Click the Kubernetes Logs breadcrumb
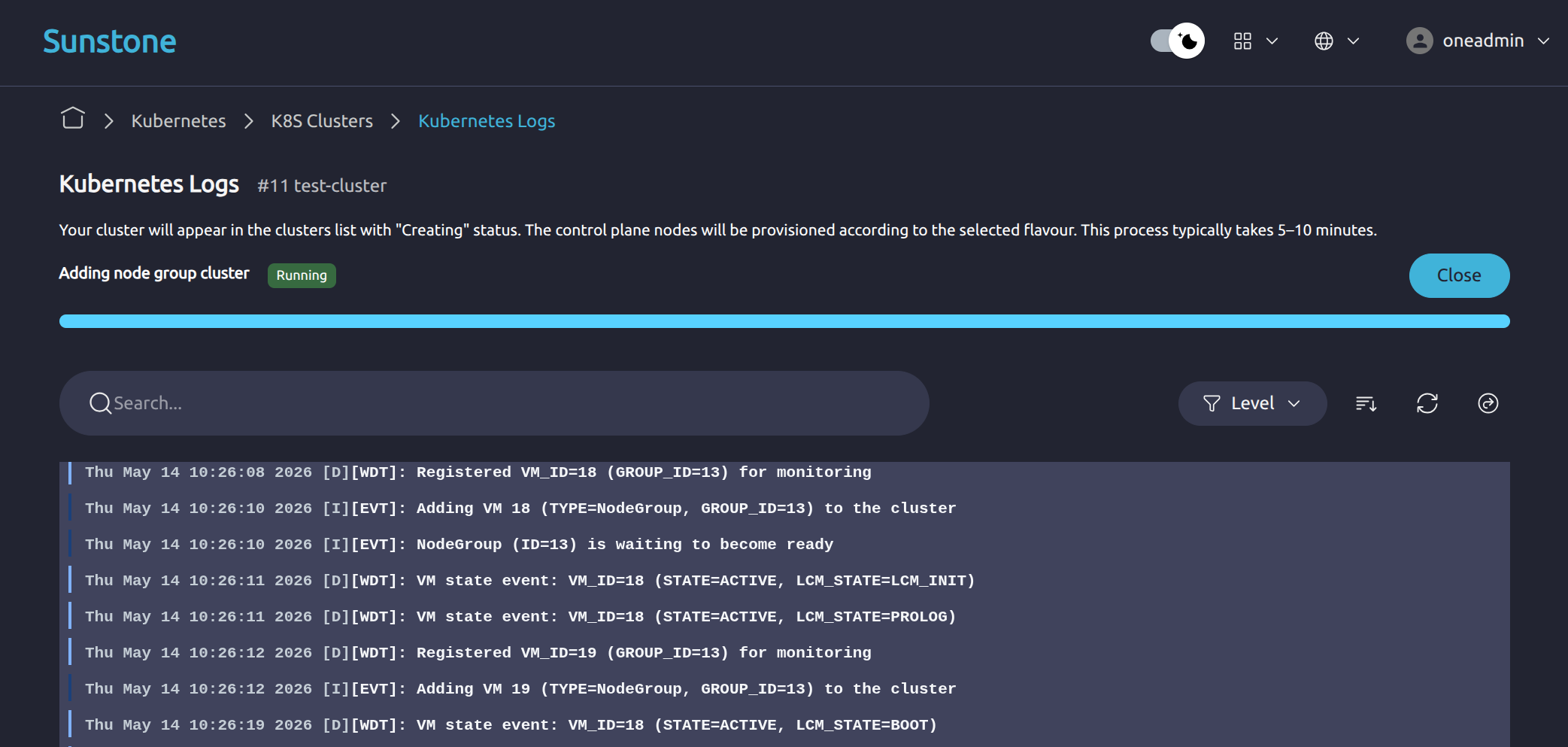Viewport: 1568px width, 747px height. point(487,121)
